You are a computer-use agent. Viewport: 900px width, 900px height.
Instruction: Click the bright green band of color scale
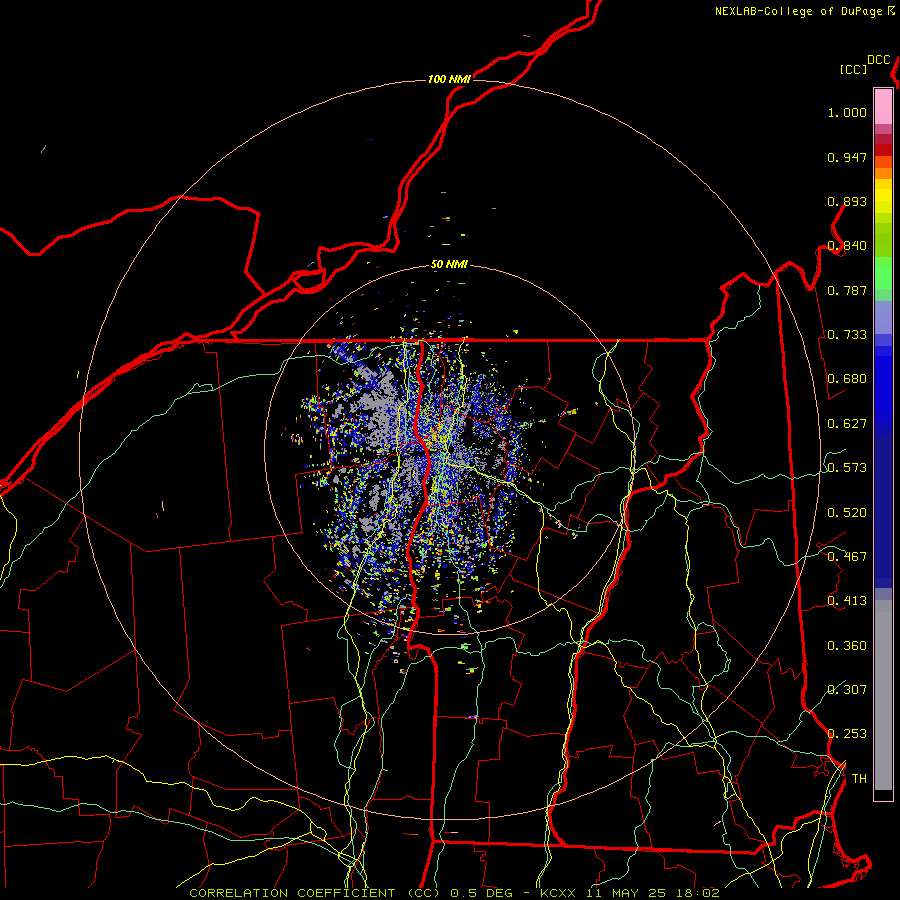tap(883, 273)
